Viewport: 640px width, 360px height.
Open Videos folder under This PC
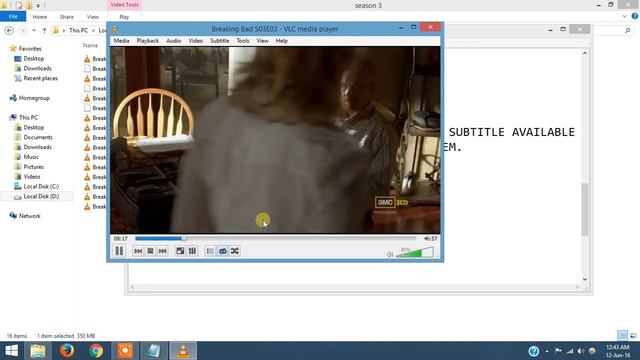click(x=31, y=176)
